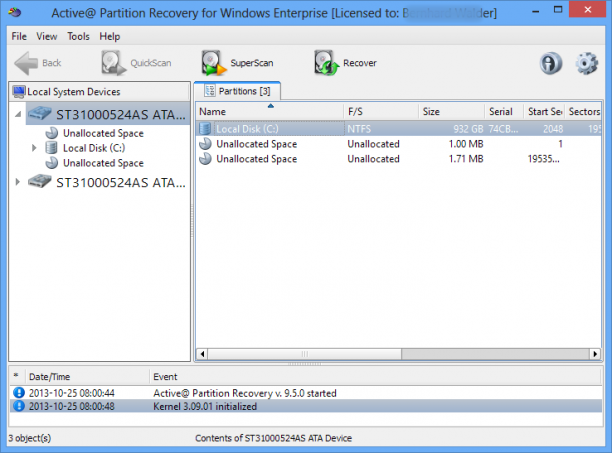The height and width of the screenshot is (453, 612).
Task: Open the Tools menu
Action: point(78,36)
